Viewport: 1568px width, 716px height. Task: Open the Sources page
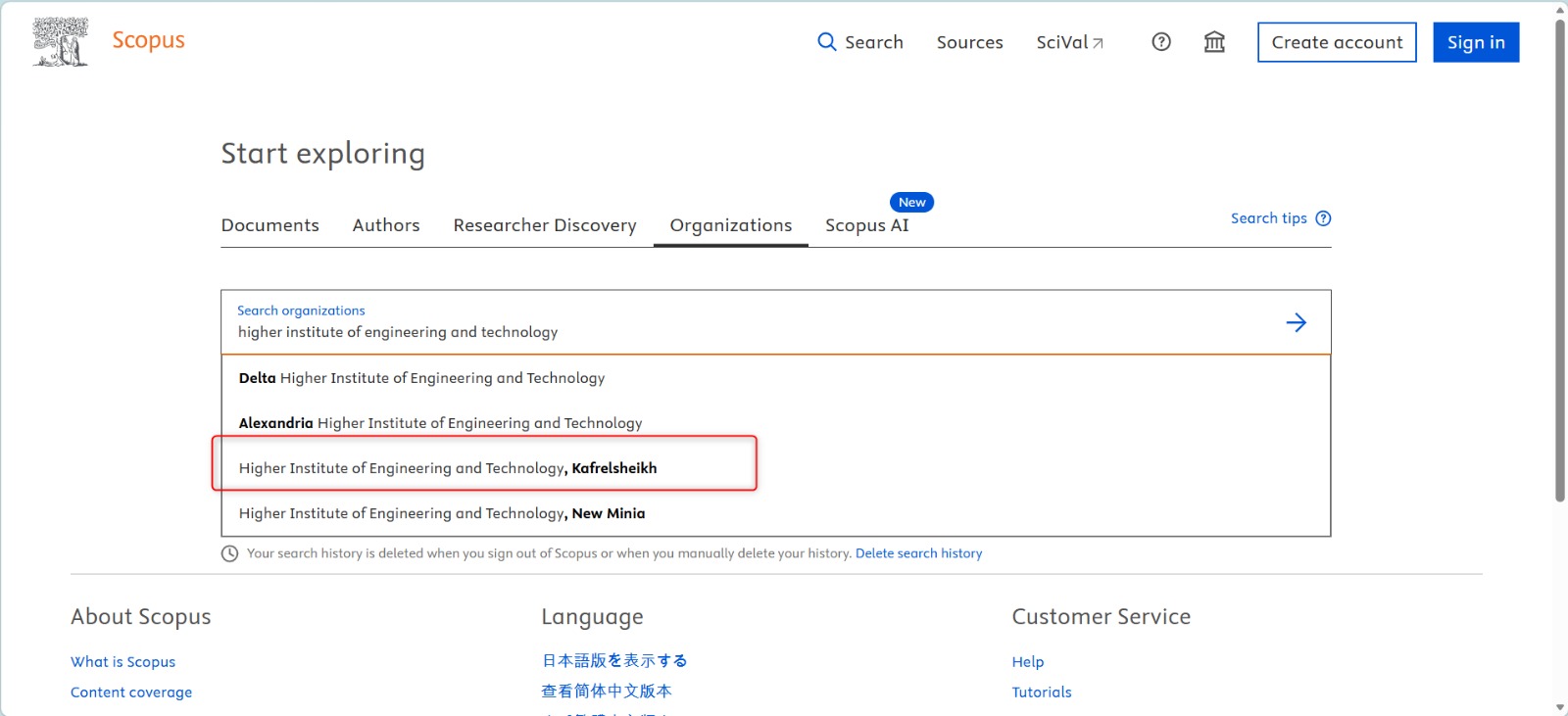point(969,42)
